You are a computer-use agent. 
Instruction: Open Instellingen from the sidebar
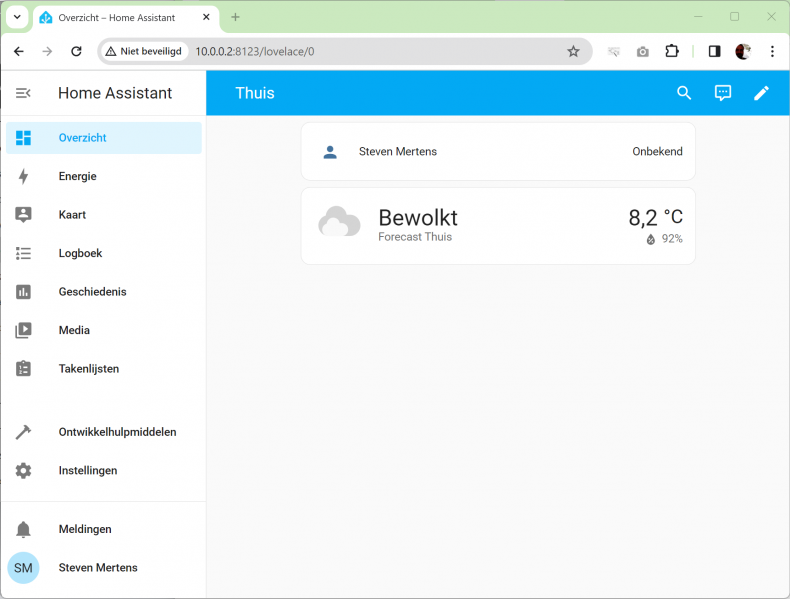pyautogui.click(x=104, y=471)
